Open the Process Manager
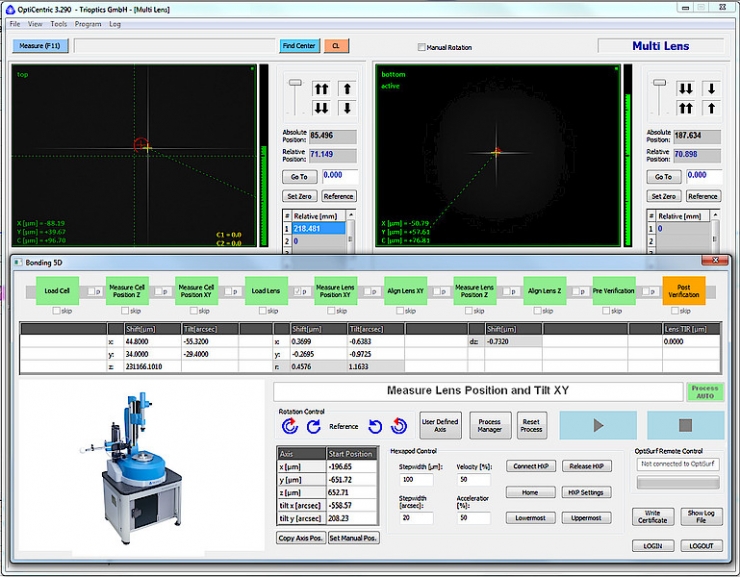Image resolution: width=740 pixels, height=577 pixels. pos(490,426)
